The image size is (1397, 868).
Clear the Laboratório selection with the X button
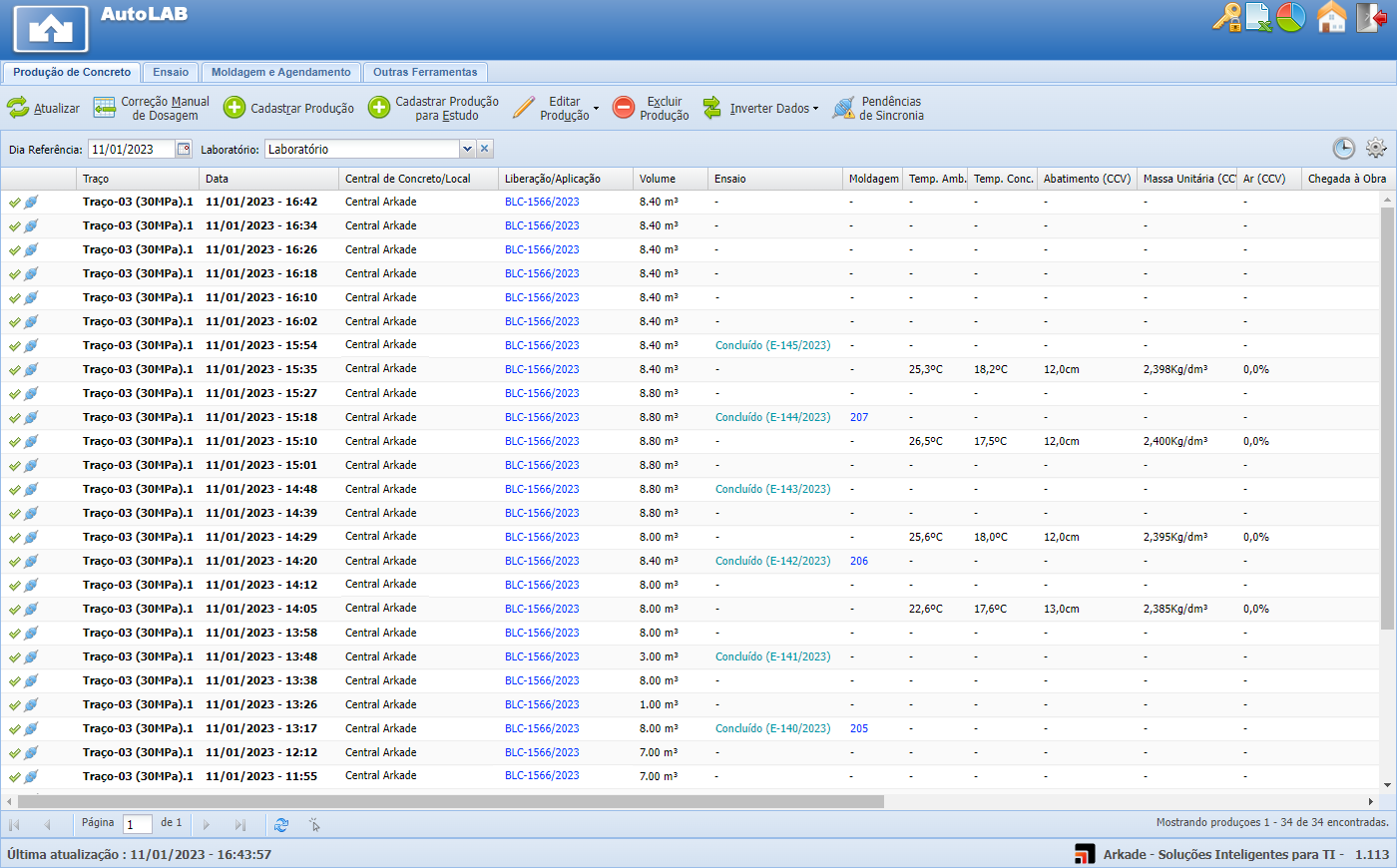[x=485, y=149]
